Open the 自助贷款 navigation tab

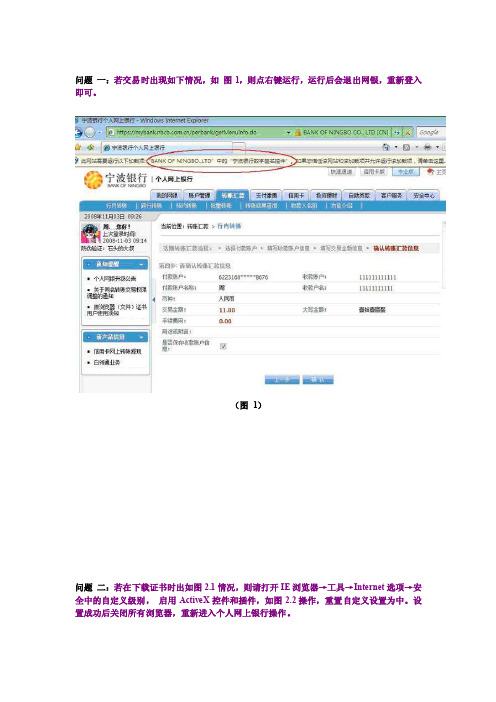point(359,196)
